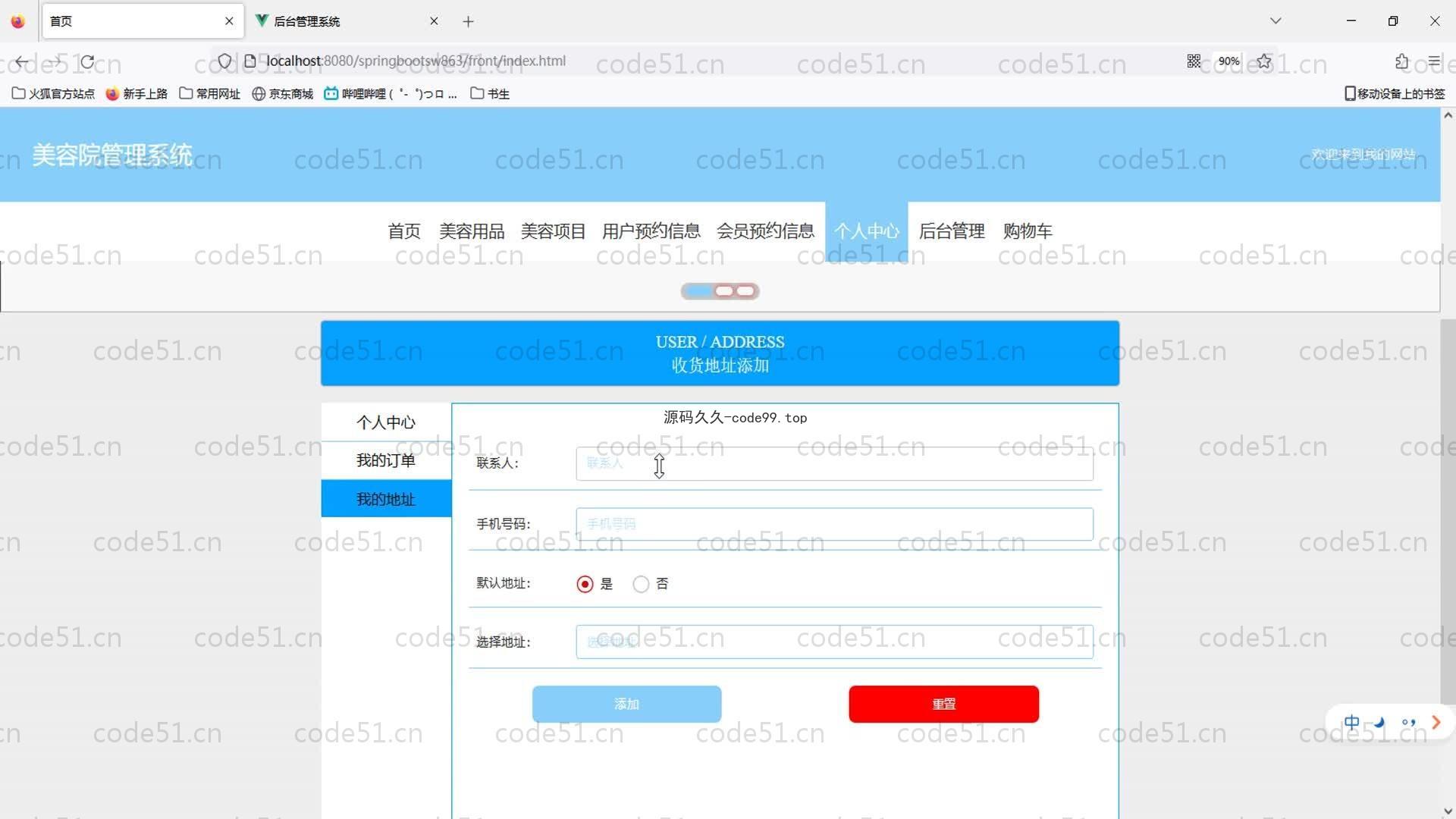
Task: Open 我的订单 in the sidebar
Action: tap(386, 460)
